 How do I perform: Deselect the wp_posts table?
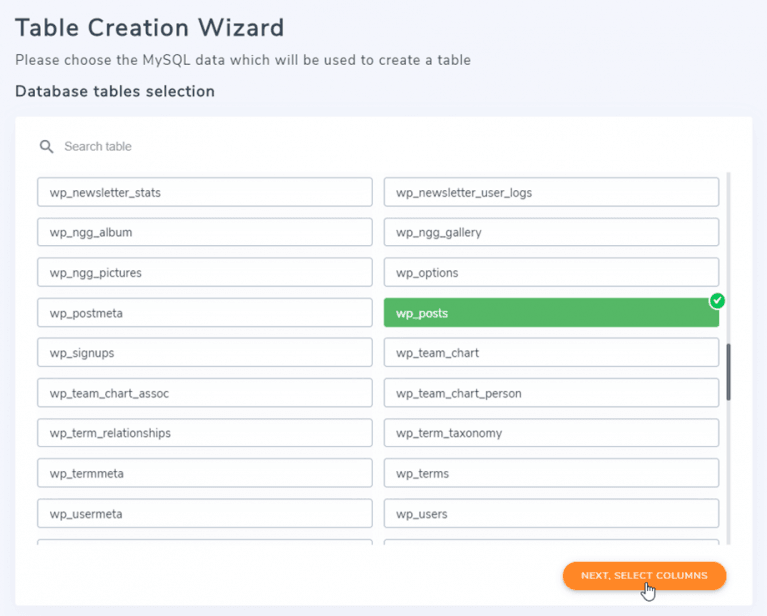tap(551, 313)
